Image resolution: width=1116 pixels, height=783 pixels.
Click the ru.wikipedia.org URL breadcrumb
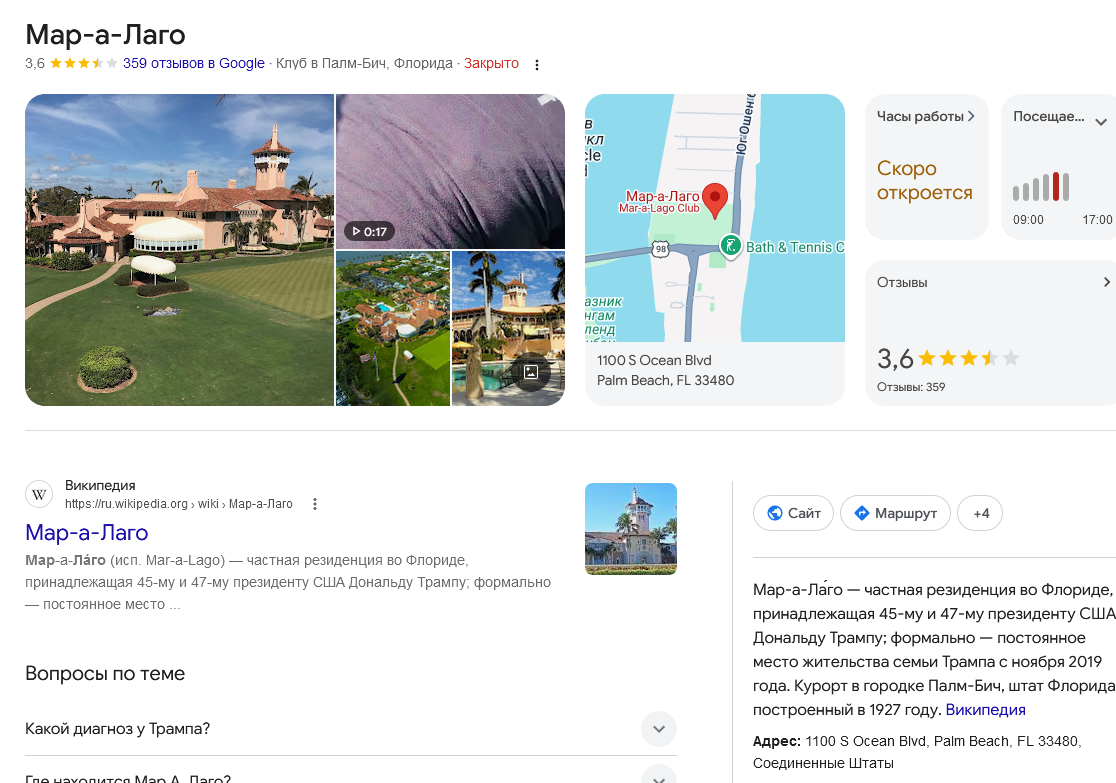(x=179, y=504)
